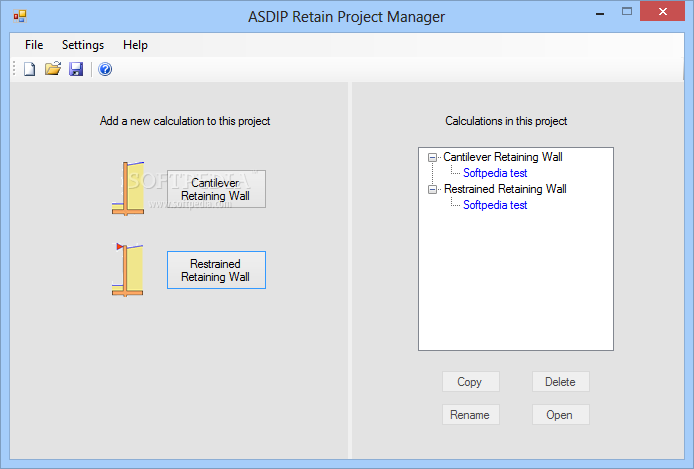Click the toolbar grip handle

click(14, 69)
